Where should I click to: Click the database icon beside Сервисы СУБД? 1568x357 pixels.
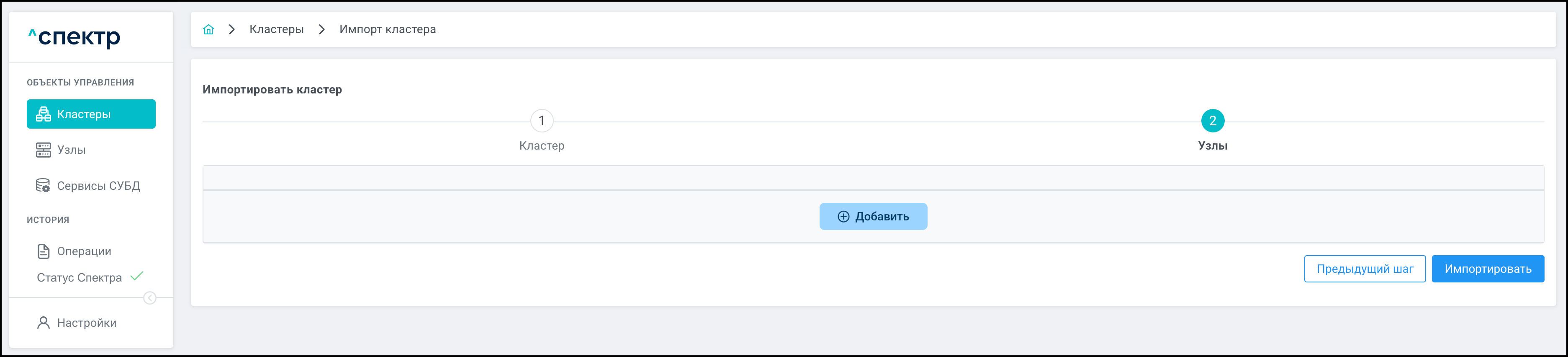click(x=43, y=186)
